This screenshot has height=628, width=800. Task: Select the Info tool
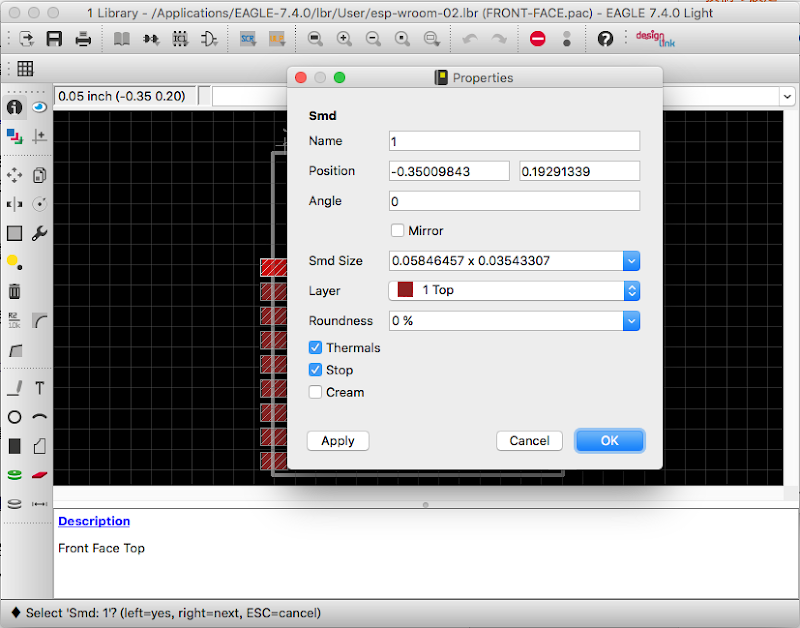pos(14,107)
